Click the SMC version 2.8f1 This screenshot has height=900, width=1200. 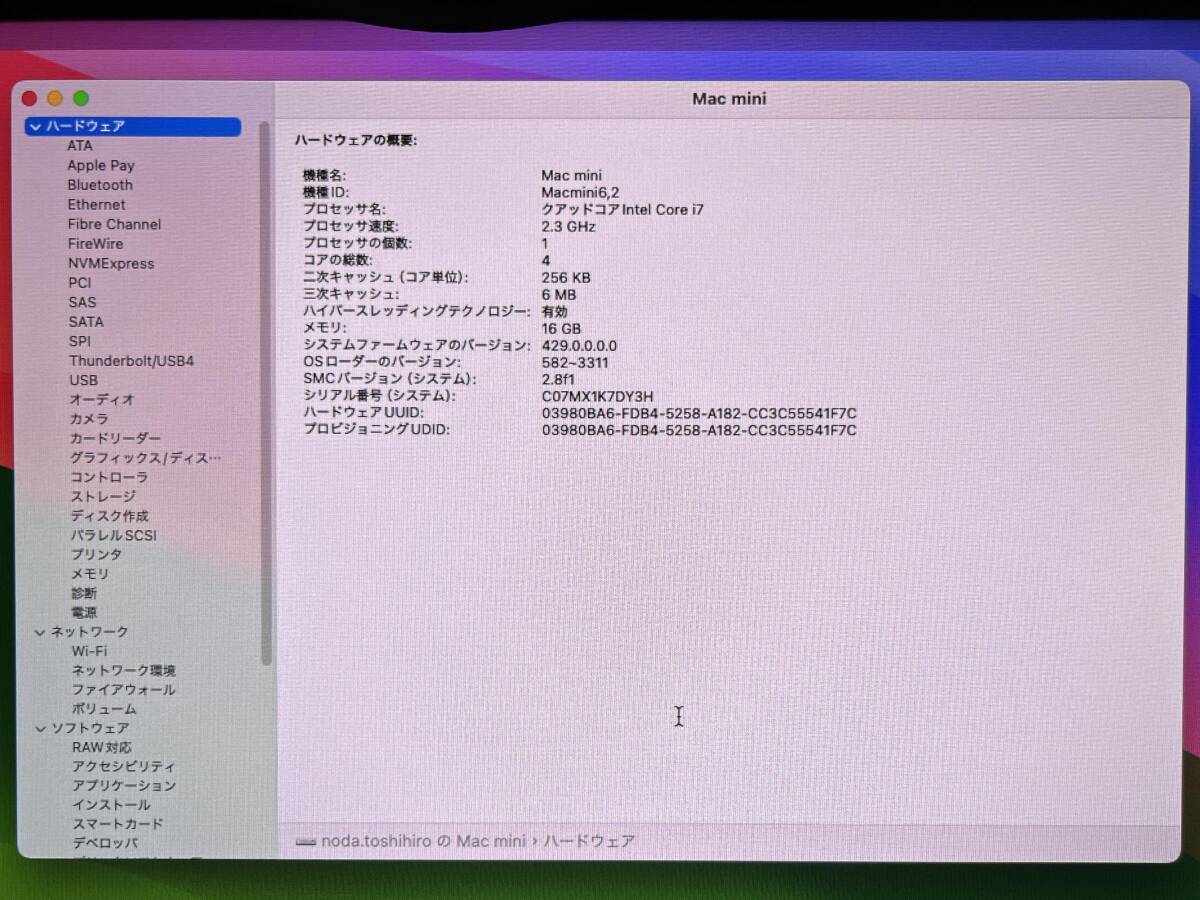558,380
